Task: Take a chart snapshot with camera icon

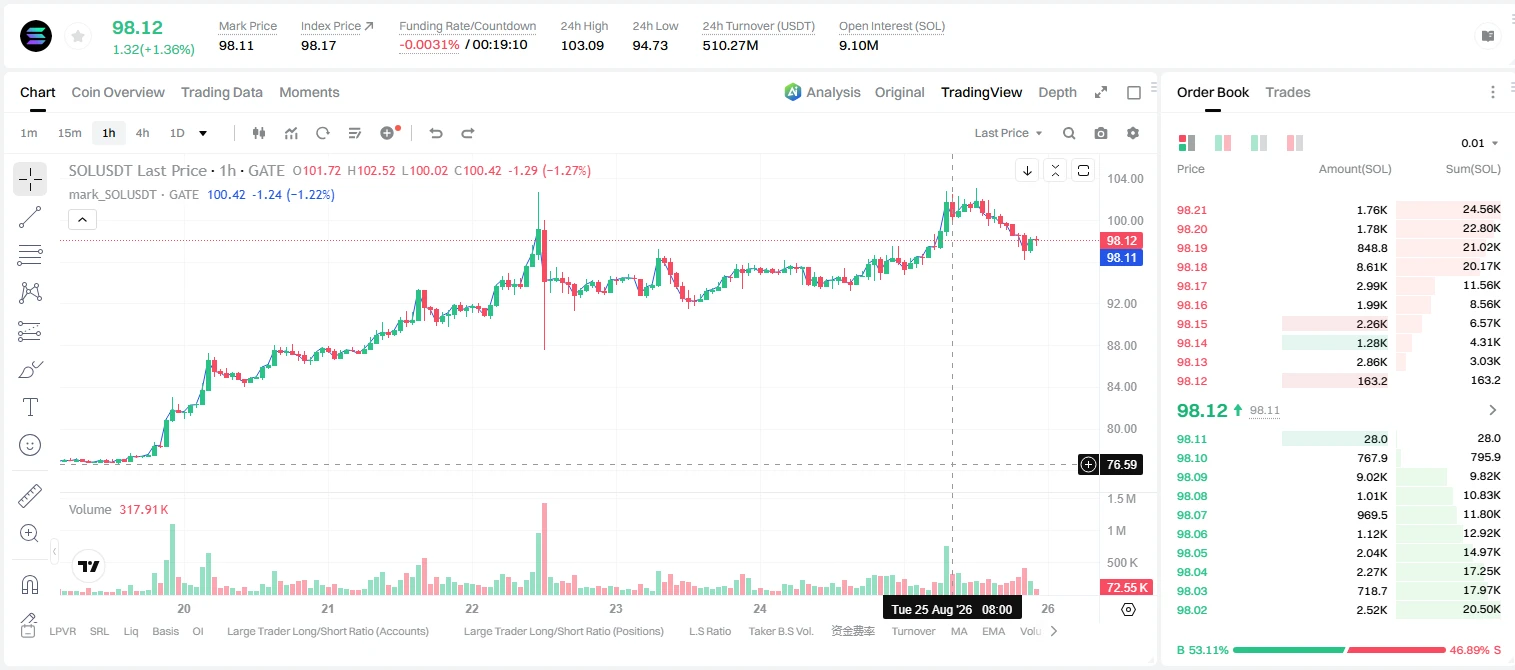Action: (x=1101, y=133)
